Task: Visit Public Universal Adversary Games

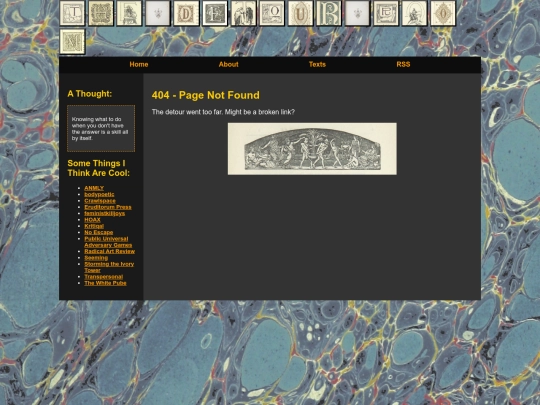Action: coord(108,242)
